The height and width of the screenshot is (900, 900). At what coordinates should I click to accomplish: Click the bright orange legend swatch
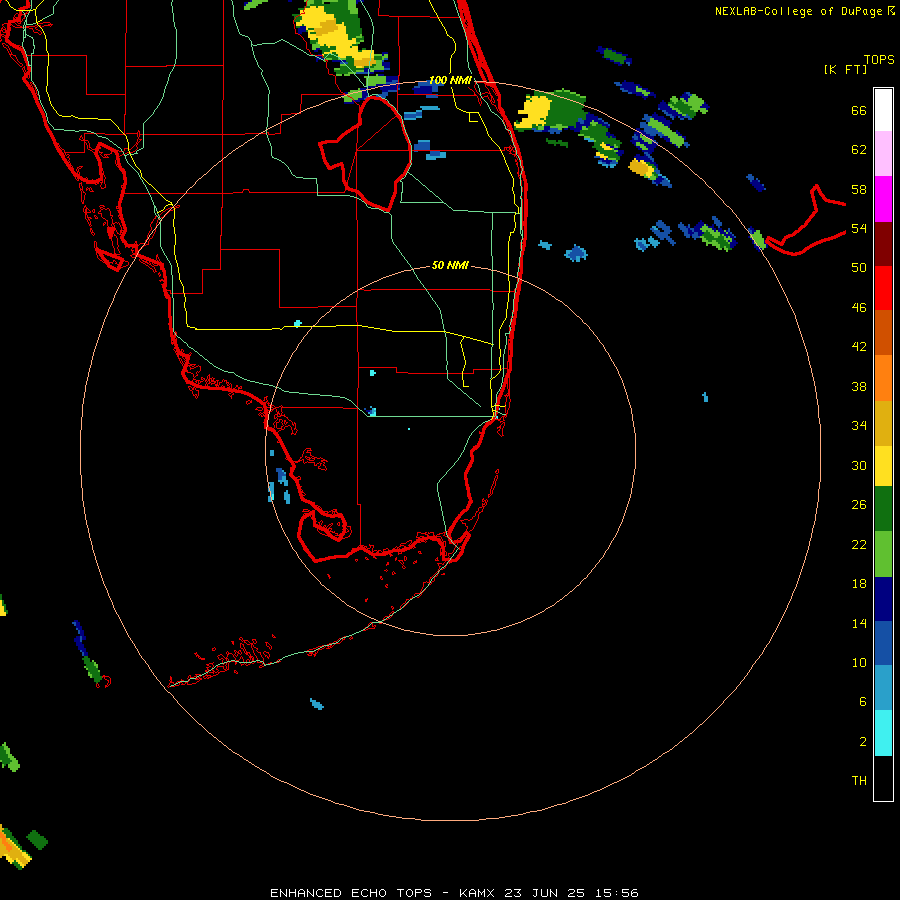tap(883, 378)
